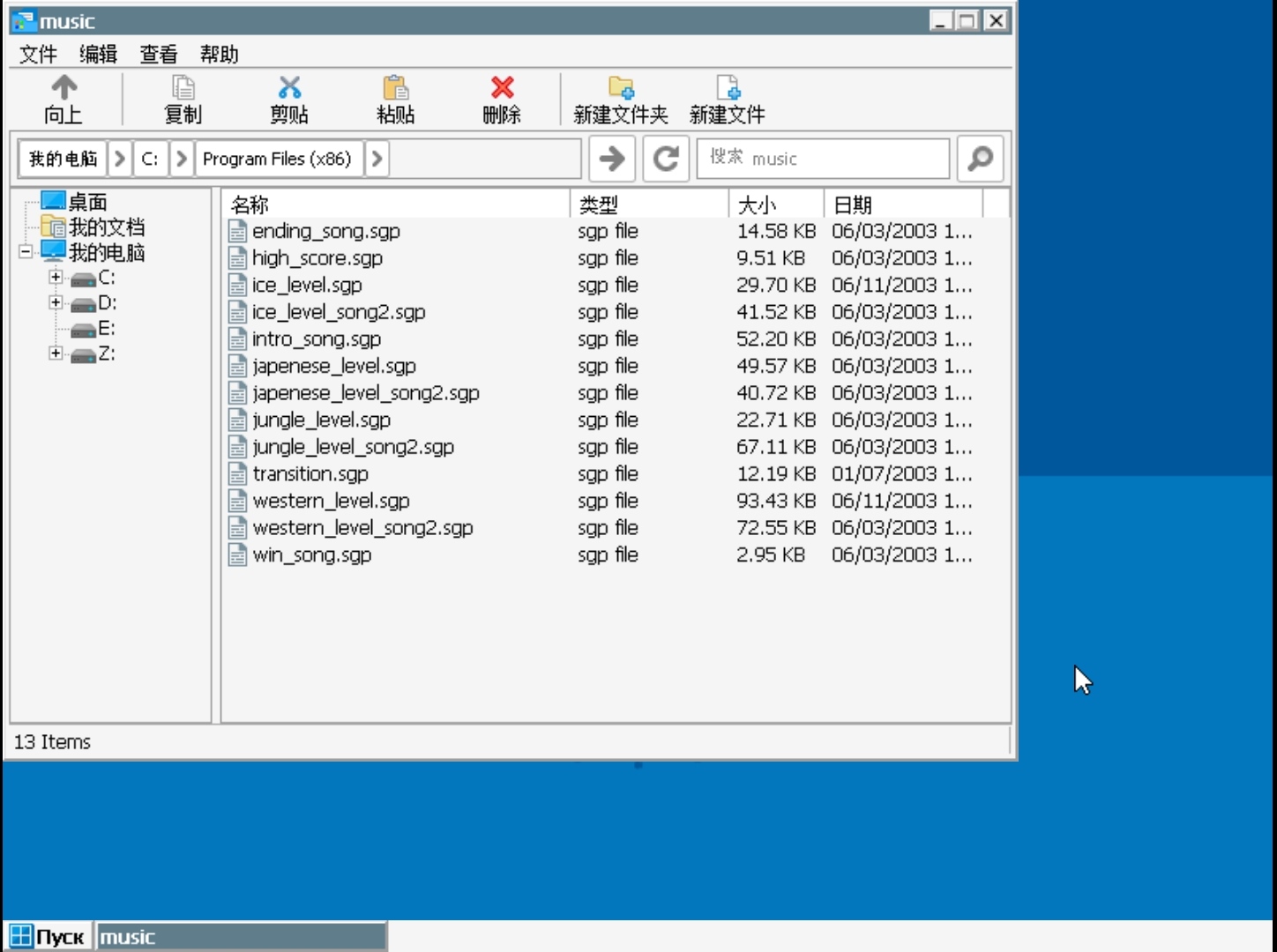Screen dimensions: 1277x952
Task: Click the music window title bar icon
Action: (23, 21)
